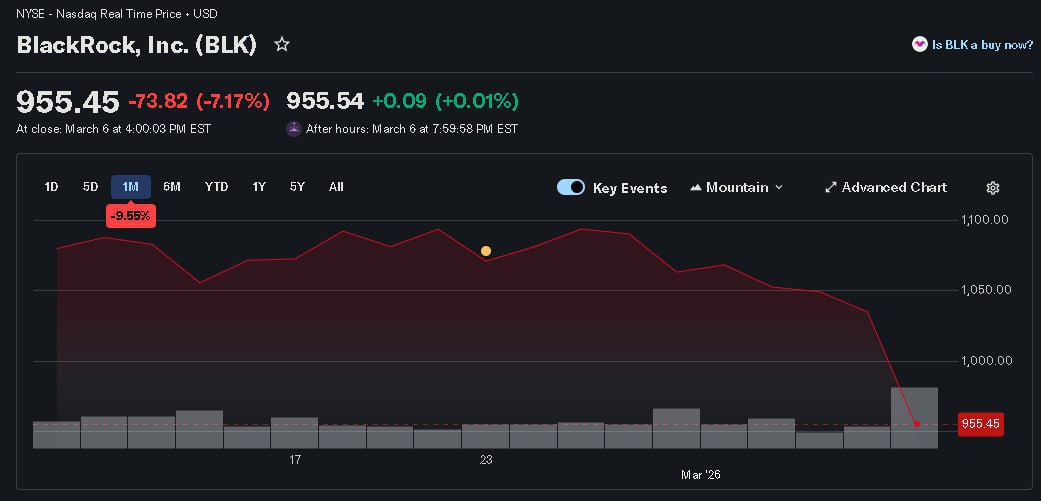Viewport: 1041px width, 501px height.
Task: Switch to the 6M time range
Action: [x=172, y=187]
